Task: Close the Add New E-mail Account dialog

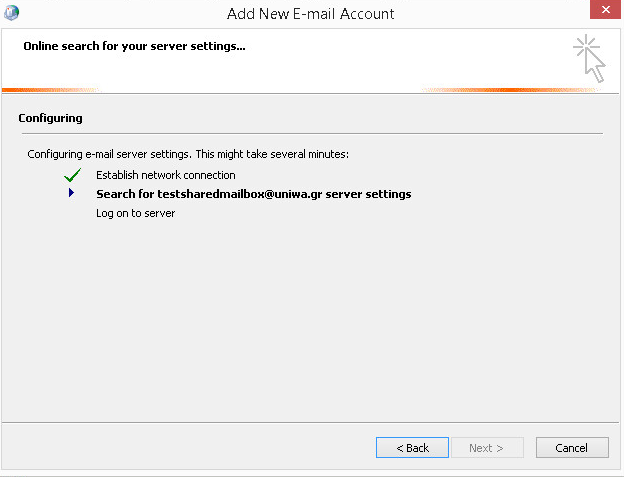Action: click(x=605, y=9)
